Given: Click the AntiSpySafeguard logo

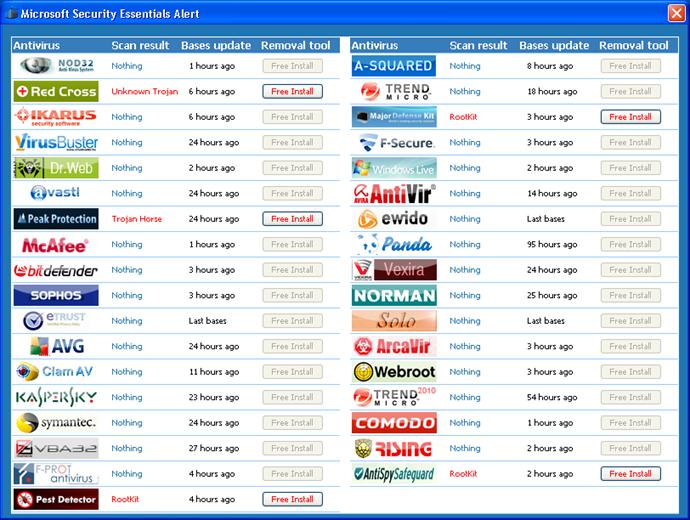Looking at the screenshot, I should [394, 474].
